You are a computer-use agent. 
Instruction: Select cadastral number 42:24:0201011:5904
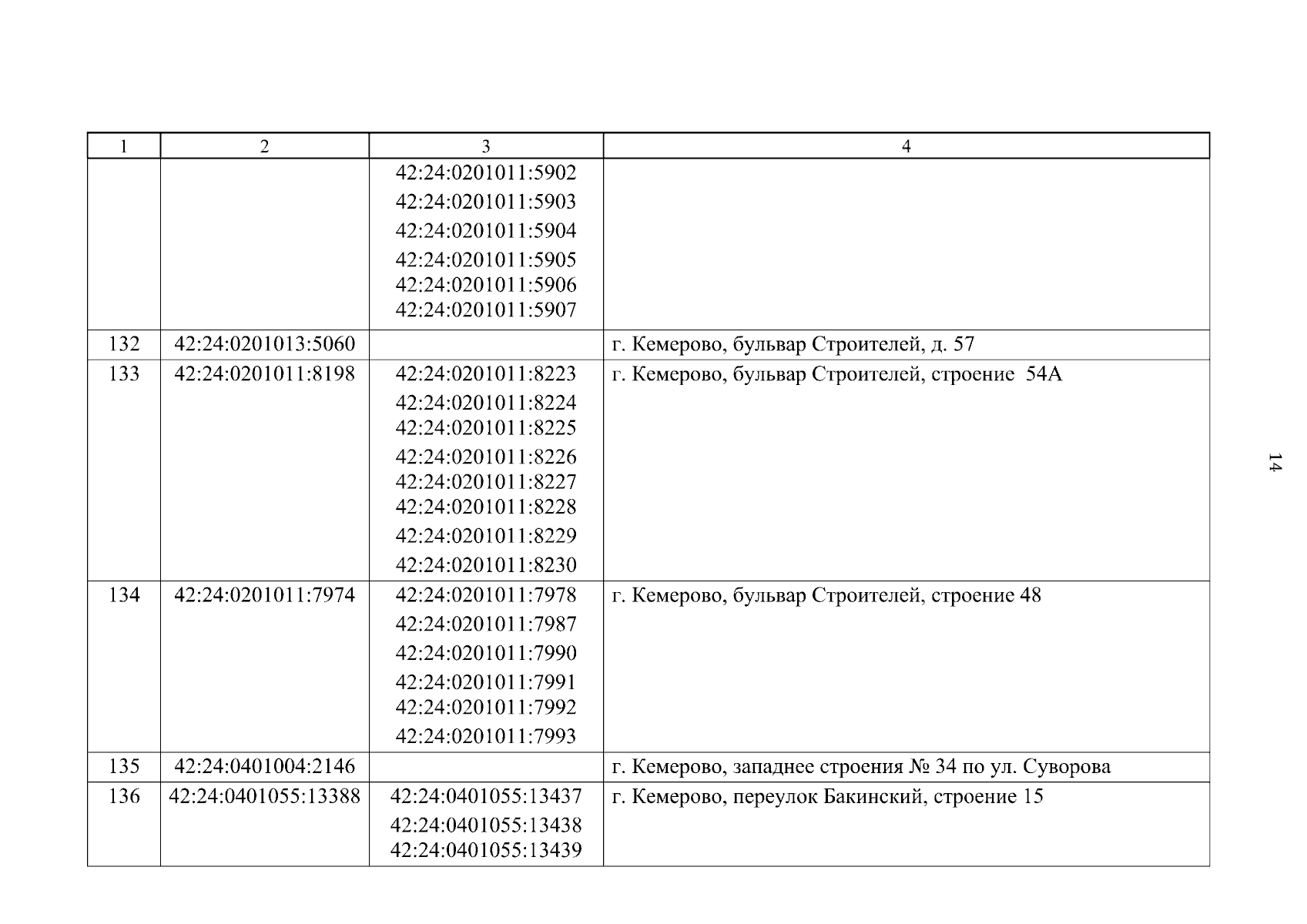(485, 231)
